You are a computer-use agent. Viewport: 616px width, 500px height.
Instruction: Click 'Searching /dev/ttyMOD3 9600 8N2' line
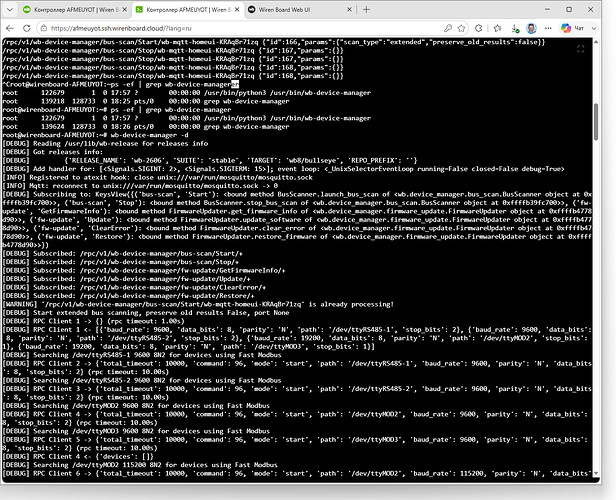click(x=136, y=431)
